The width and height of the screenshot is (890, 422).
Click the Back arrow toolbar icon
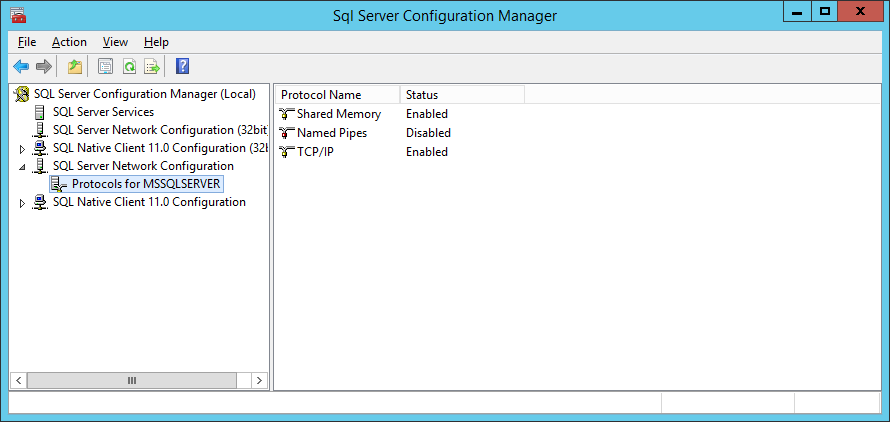click(21, 67)
